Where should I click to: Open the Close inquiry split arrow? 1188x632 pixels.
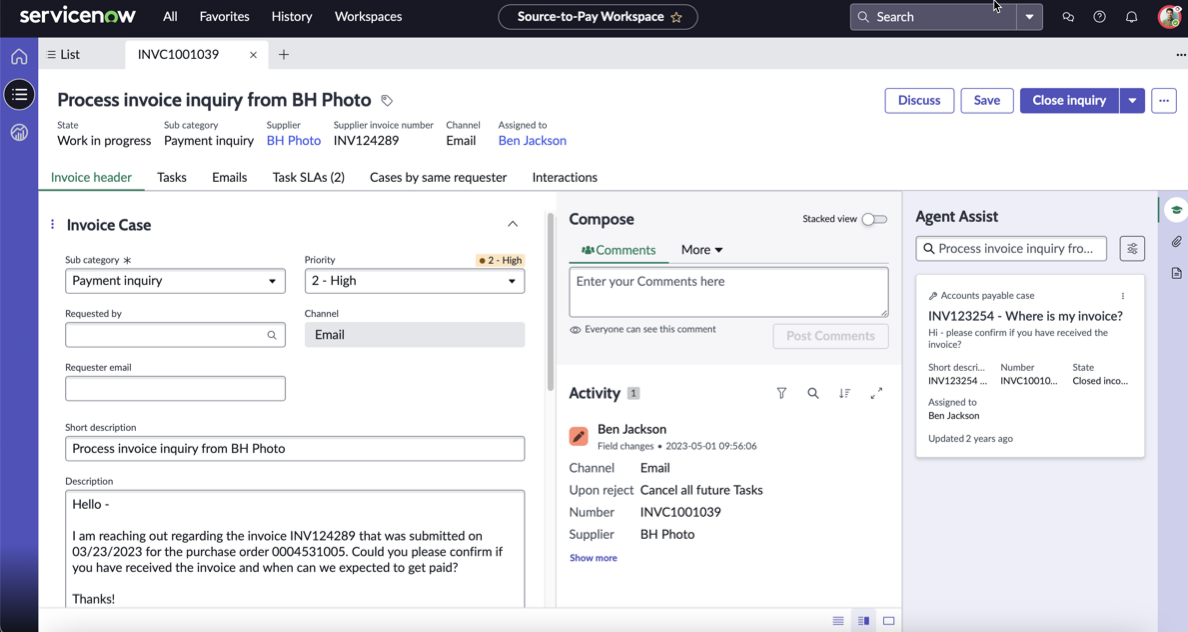click(x=1132, y=100)
